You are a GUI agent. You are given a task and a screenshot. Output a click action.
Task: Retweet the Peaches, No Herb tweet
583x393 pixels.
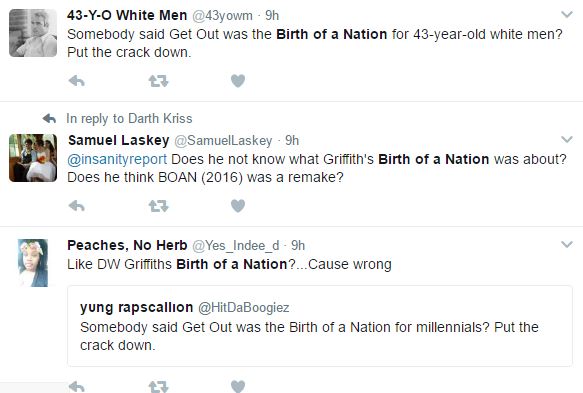point(158,387)
